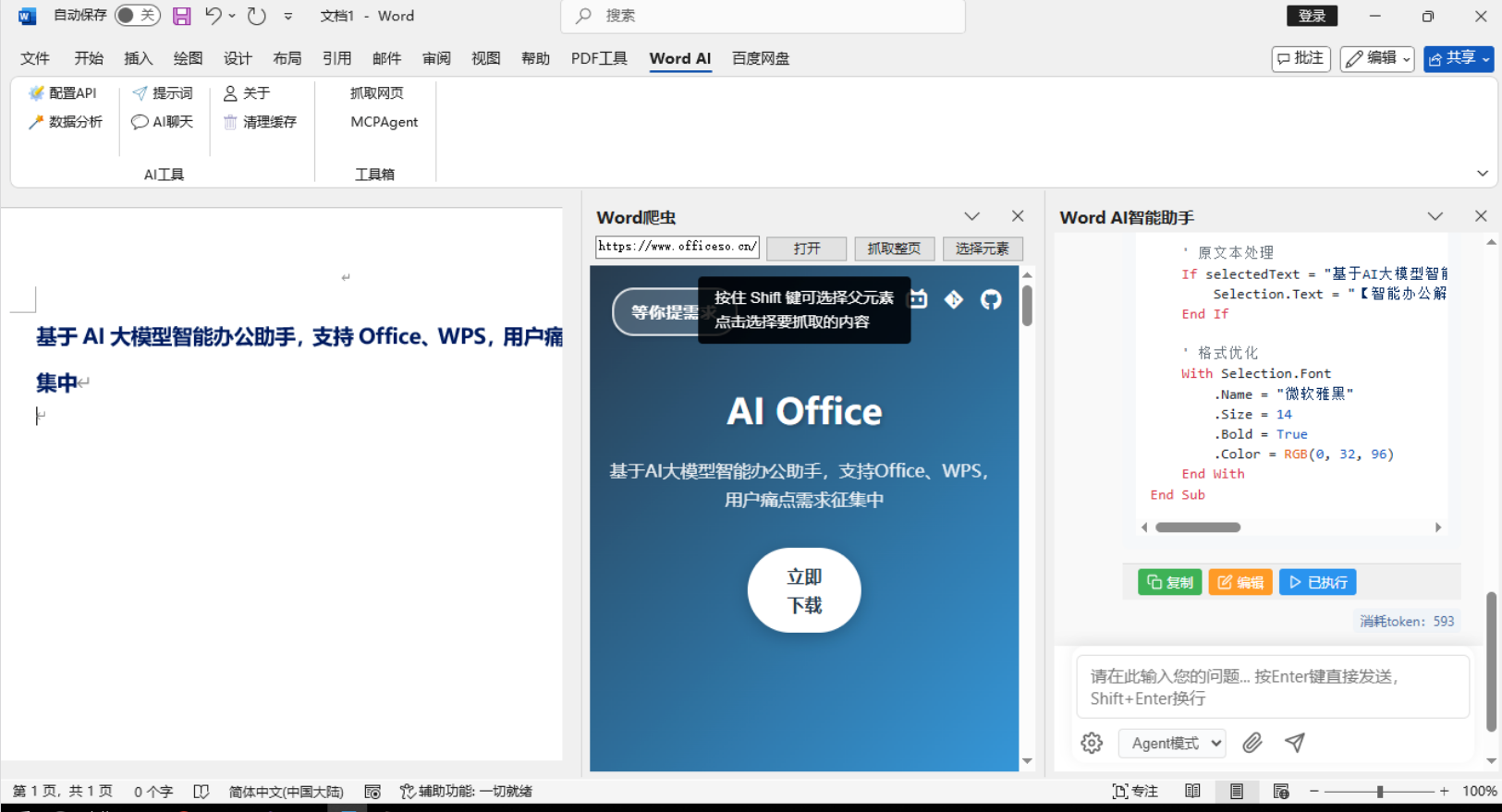Click the 抓取整页 button
Screen dimensions: 1502x812
coord(894,248)
